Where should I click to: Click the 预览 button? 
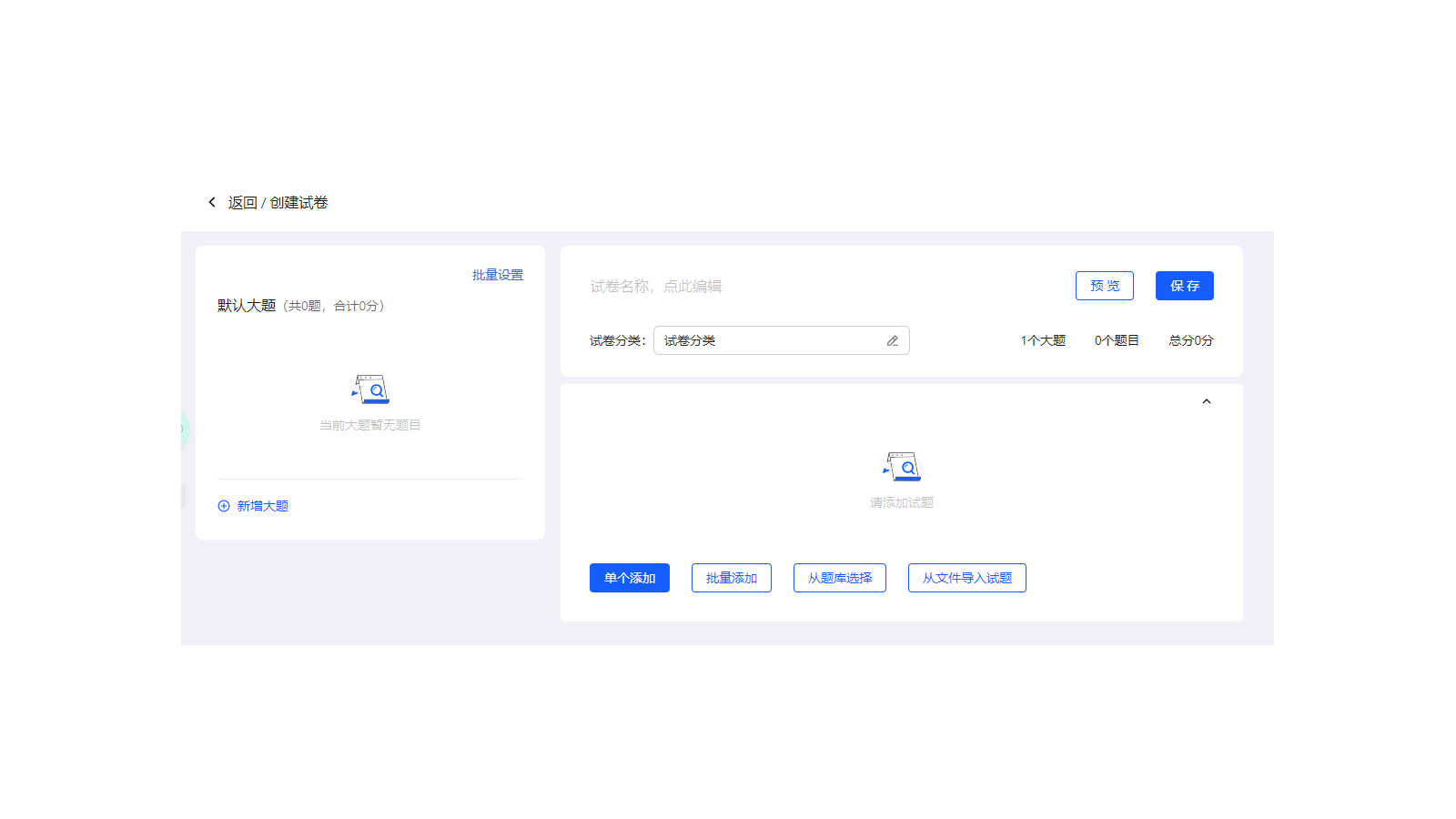tap(1104, 285)
